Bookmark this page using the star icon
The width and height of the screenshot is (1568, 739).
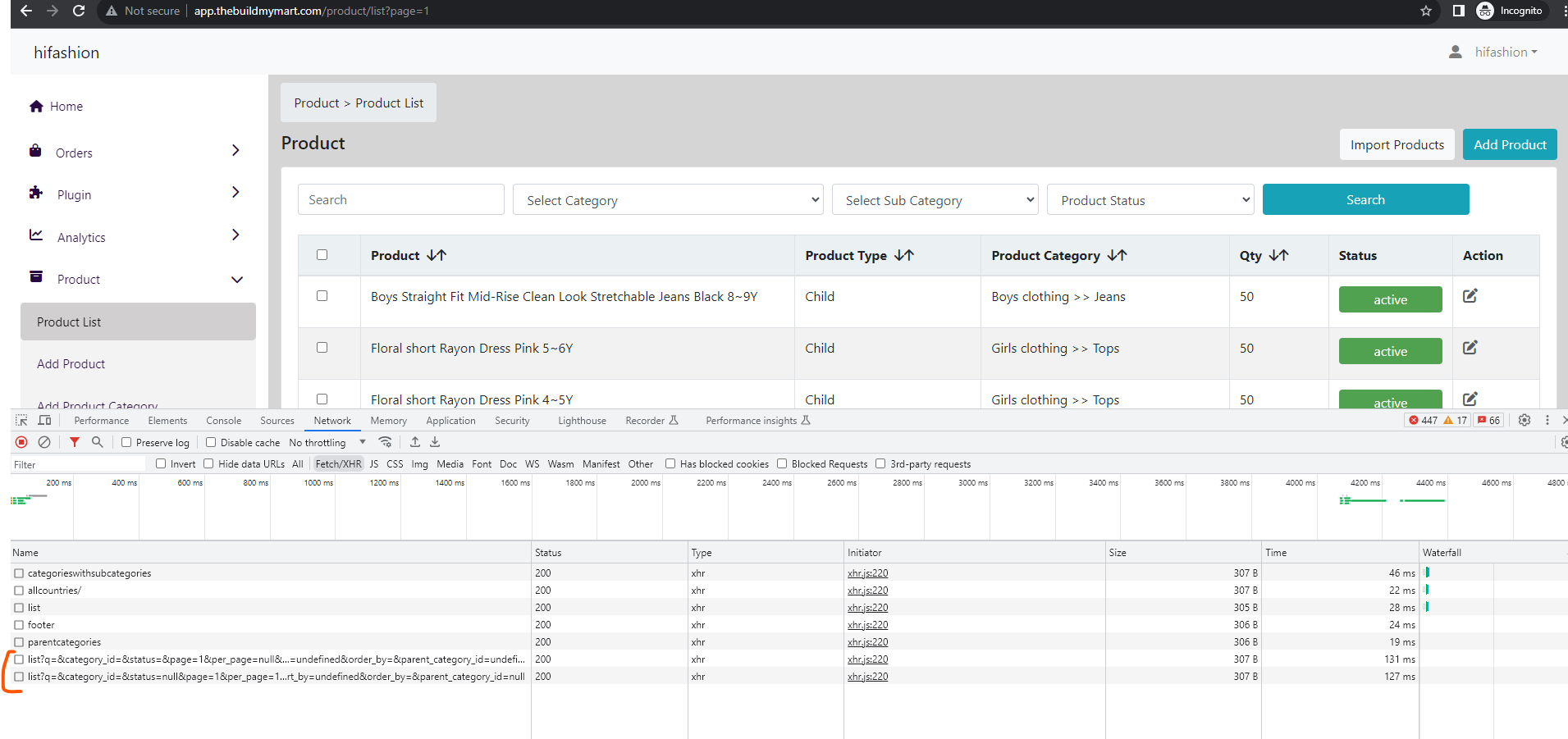pyautogui.click(x=1426, y=11)
